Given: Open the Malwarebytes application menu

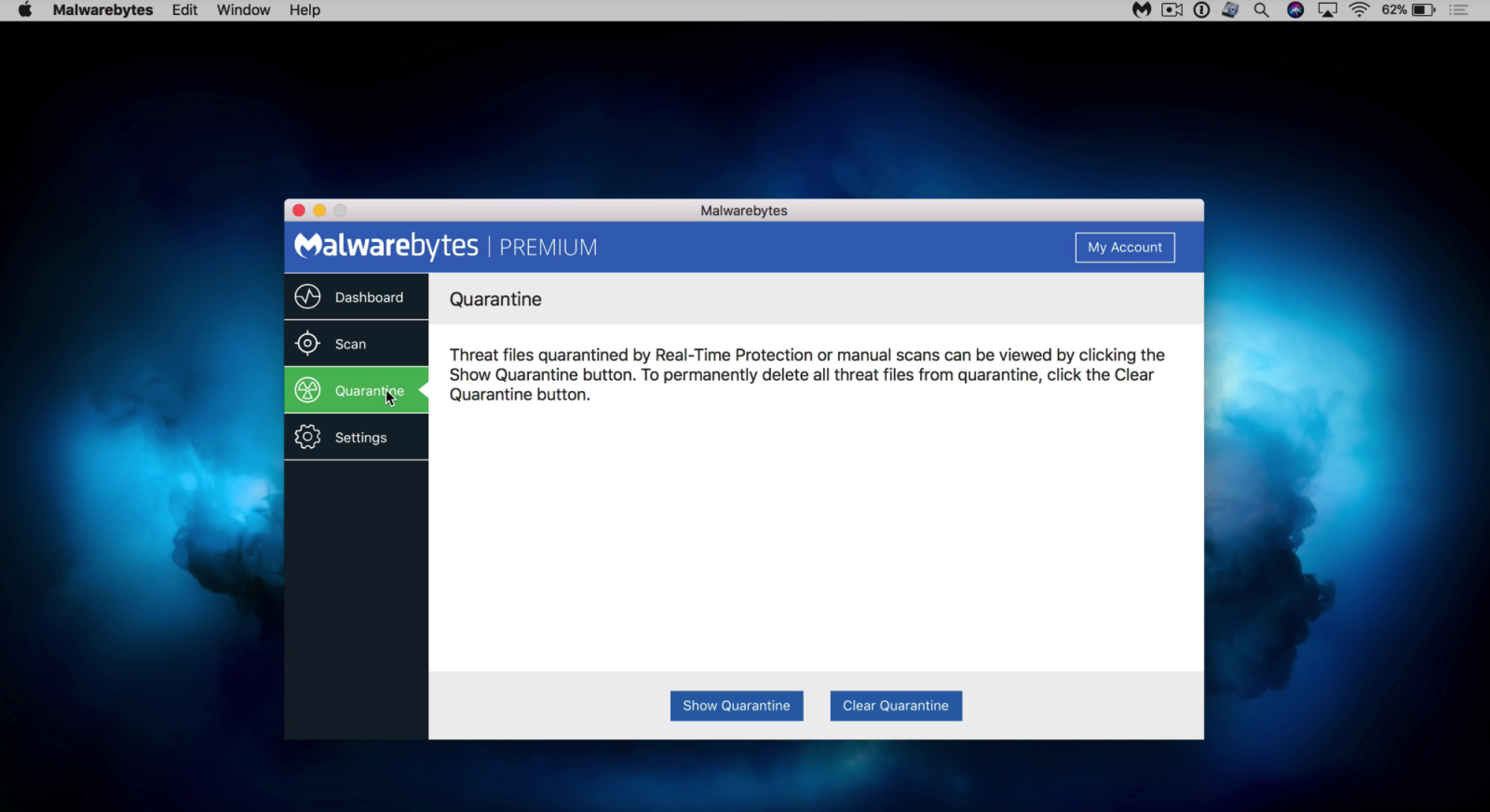Looking at the screenshot, I should [102, 10].
